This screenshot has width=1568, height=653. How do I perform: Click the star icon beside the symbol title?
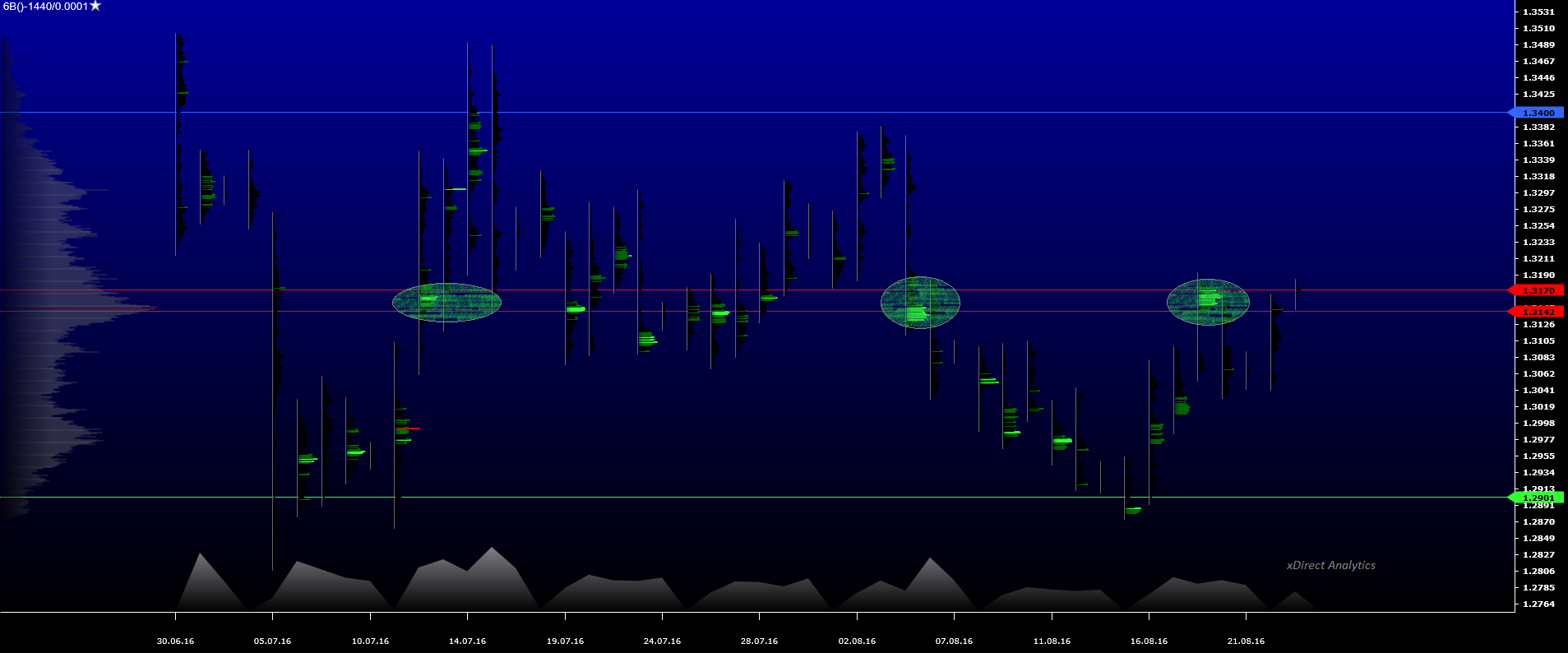point(95,6)
